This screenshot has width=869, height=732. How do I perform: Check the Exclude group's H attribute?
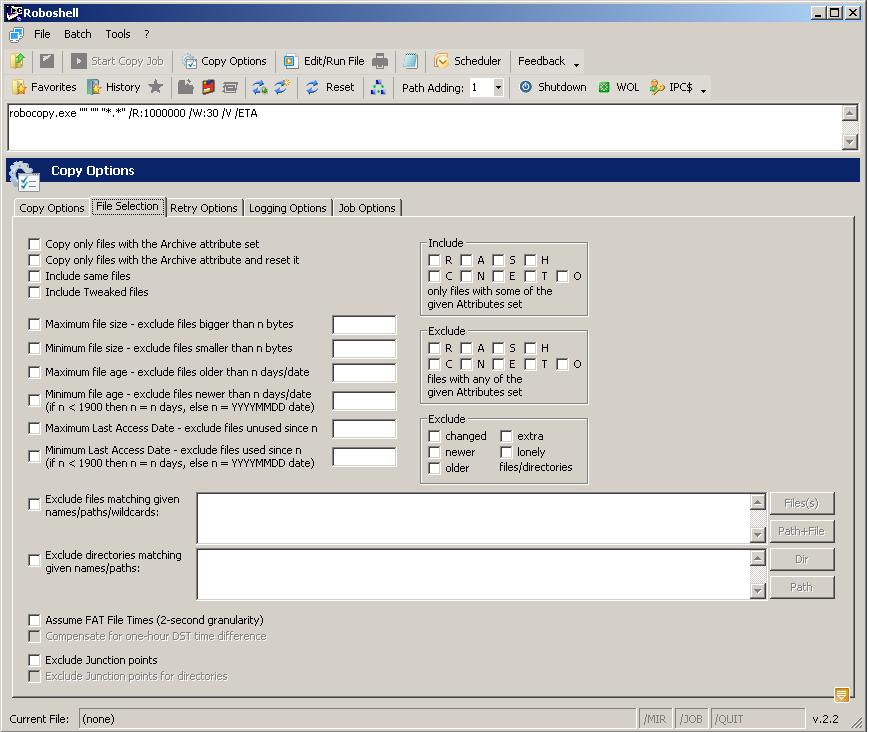tap(531, 349)
